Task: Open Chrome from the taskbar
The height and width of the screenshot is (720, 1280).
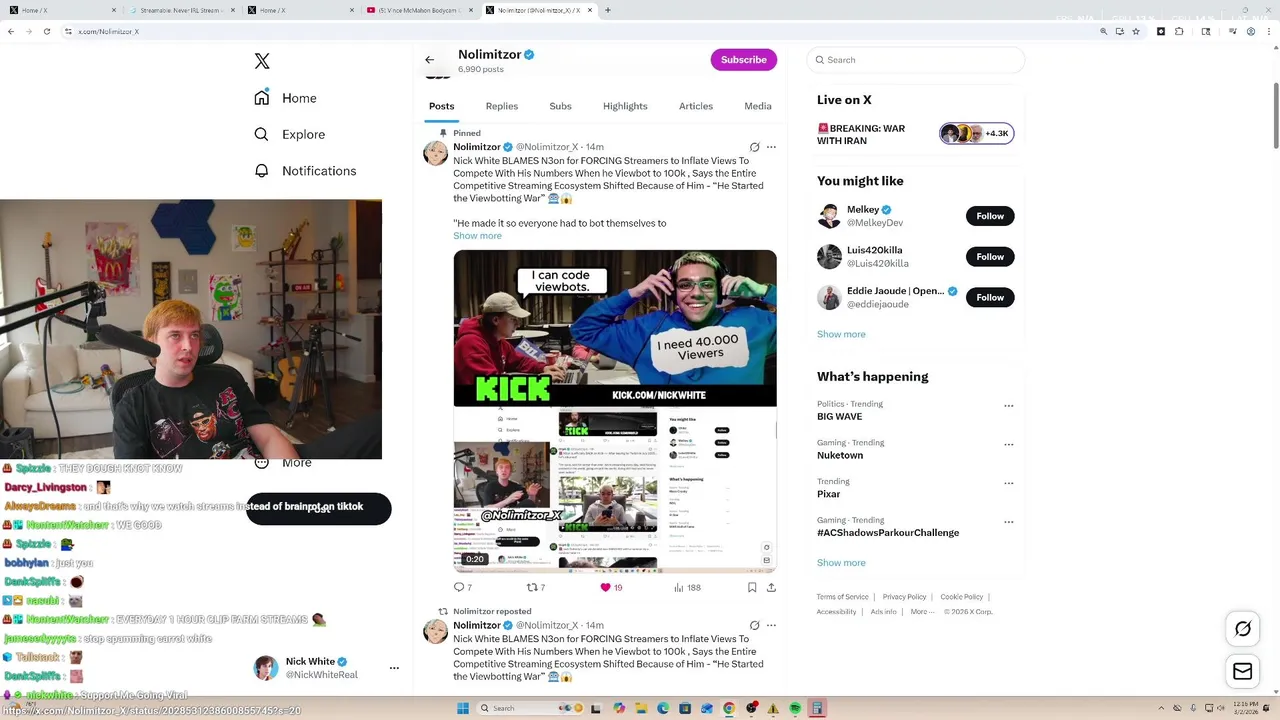Action: pos(729,708)
